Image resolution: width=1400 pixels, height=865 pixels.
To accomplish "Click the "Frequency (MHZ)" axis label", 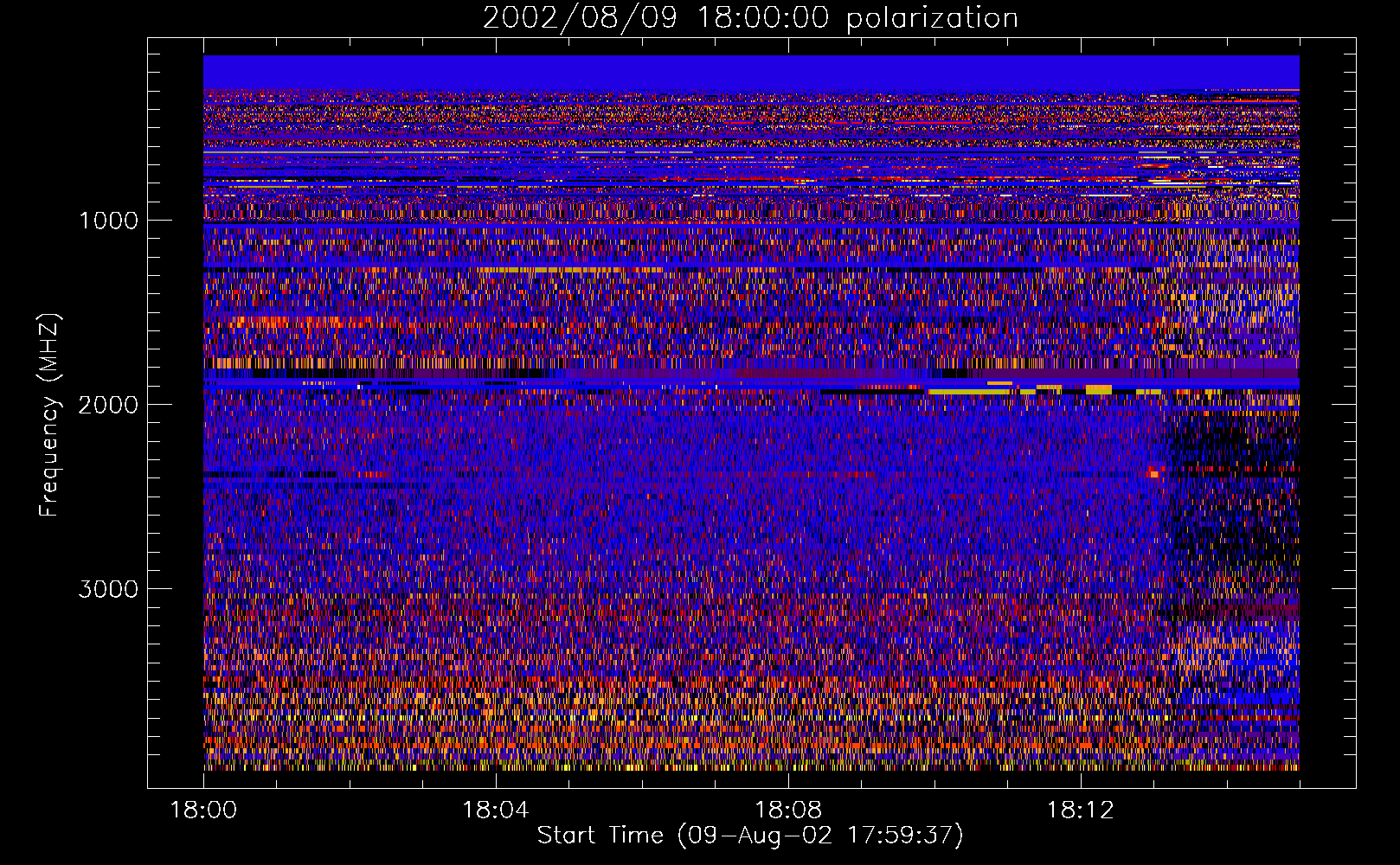I will click(x=49, y=415).
